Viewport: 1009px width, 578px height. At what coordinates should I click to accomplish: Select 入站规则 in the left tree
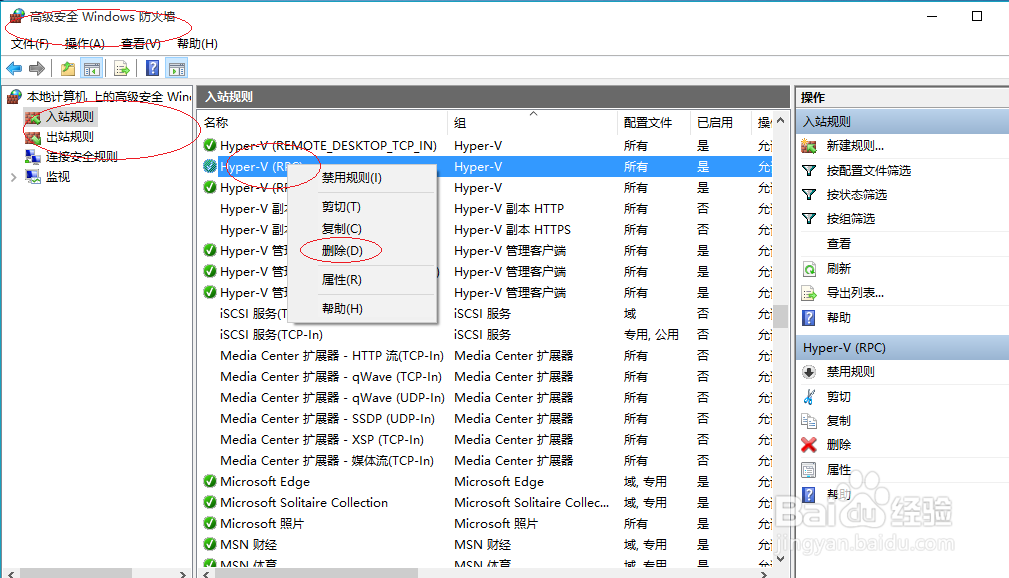coord(69,117)
